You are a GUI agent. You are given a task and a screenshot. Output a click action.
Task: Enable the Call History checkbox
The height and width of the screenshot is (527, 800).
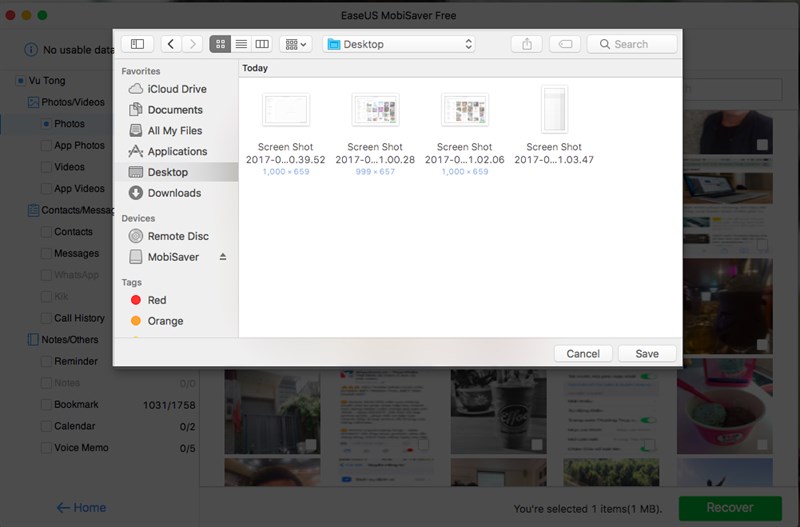pyautogui.click(x=46, y=318)
